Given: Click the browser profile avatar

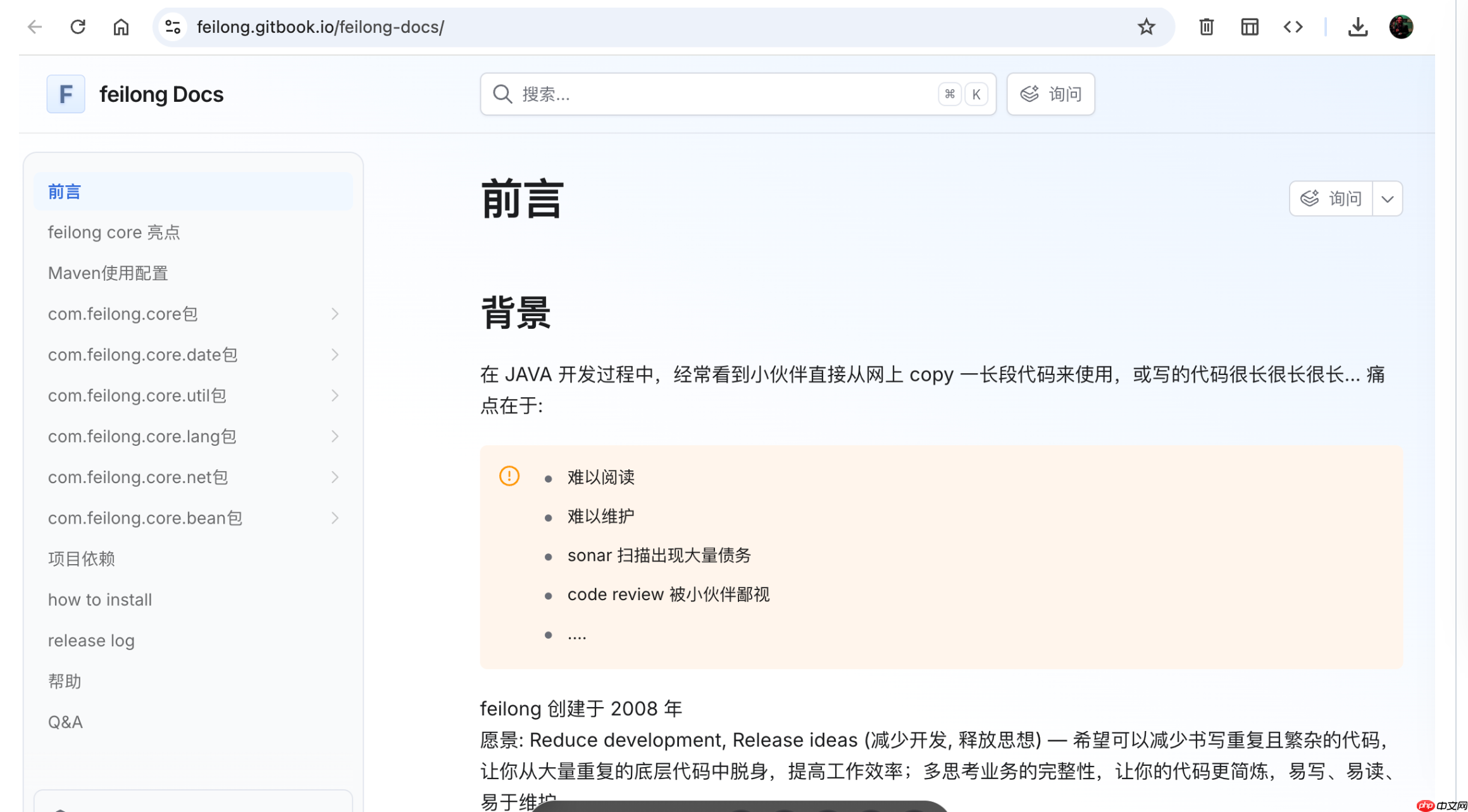Looking at the screenshot, I should click(x=1401, y=27).
